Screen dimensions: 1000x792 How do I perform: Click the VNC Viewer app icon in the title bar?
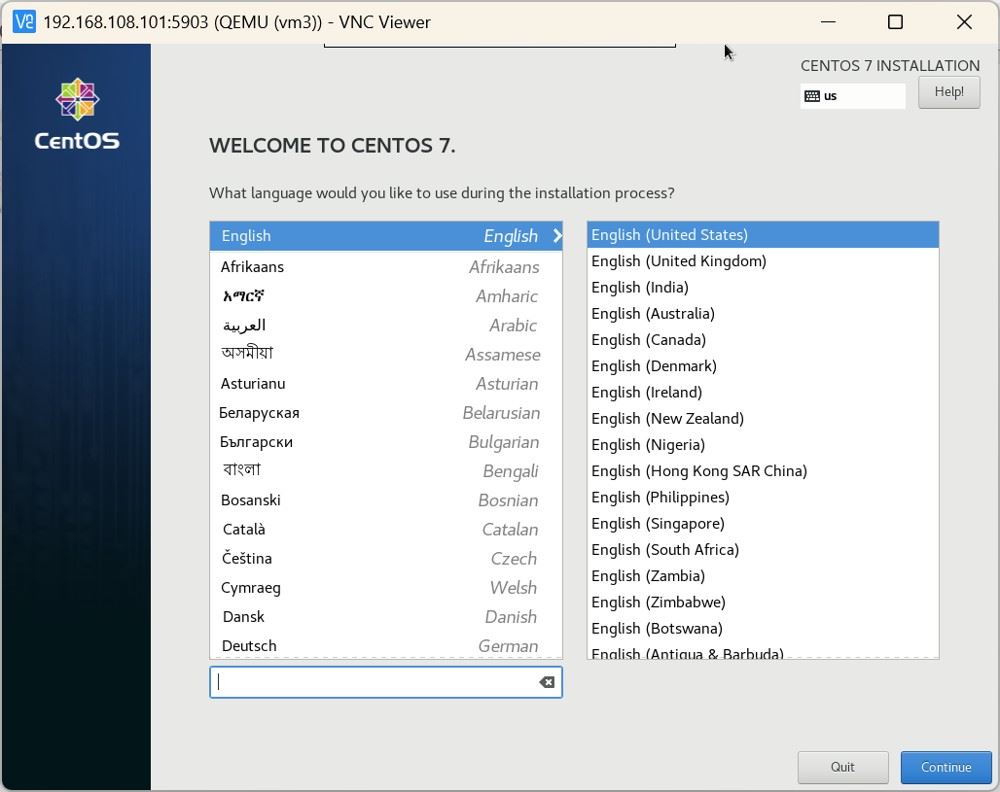pyautogui.click(x=24, y=22)
